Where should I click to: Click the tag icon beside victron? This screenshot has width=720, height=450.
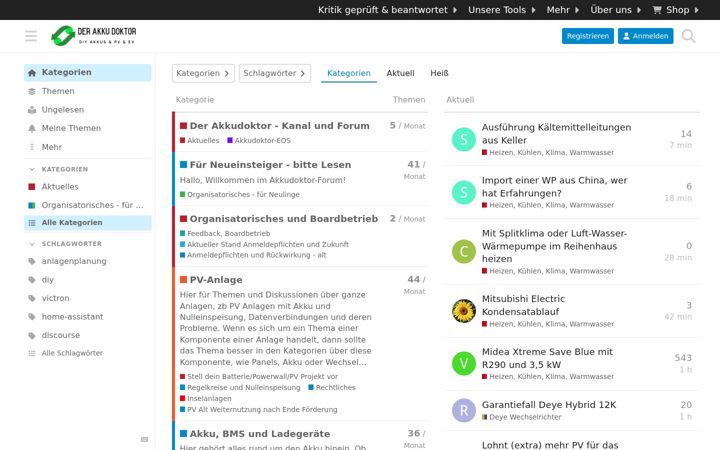[x=32, y=298]
